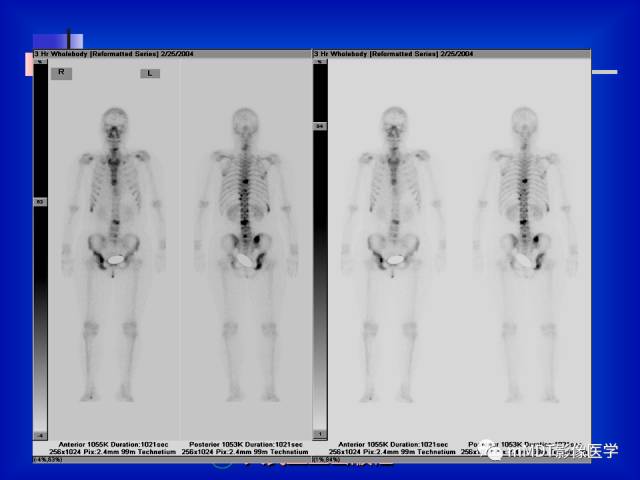640x480 pixels.
Task: Click the left window 'Anterior 1055K Duration:1021sec' caption
Action: 113,444
